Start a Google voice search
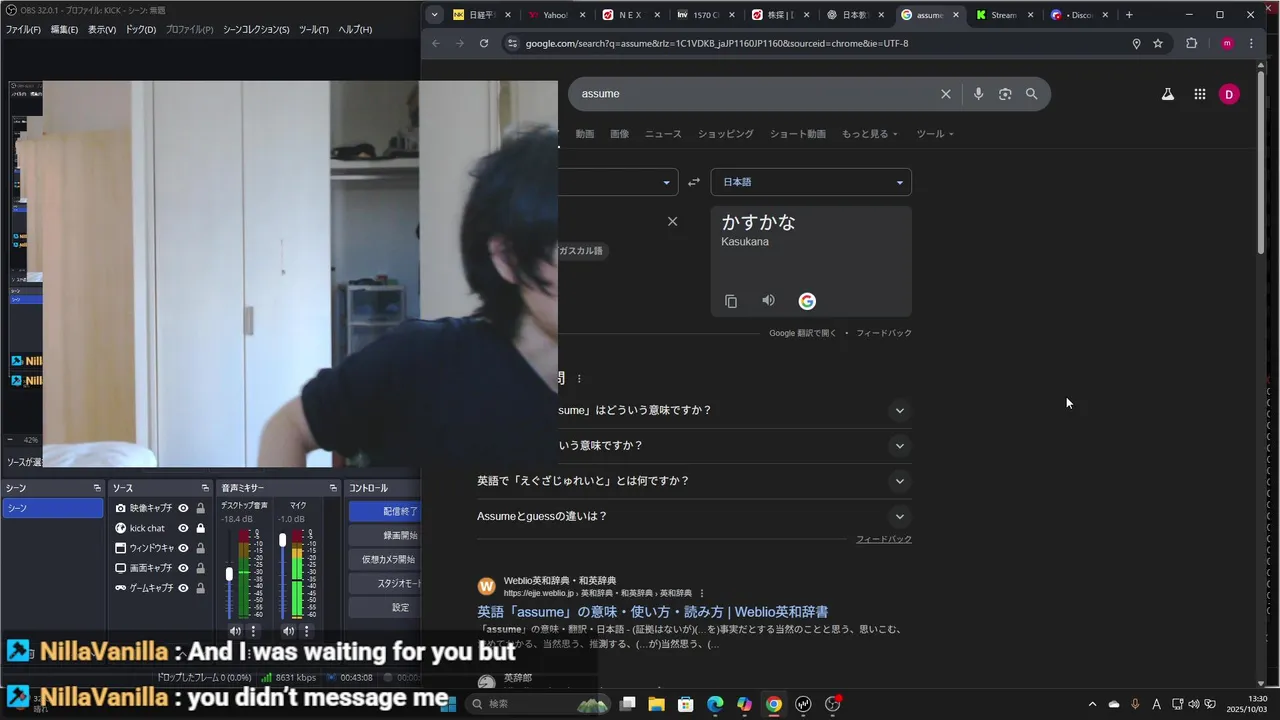 coord(978,94)
